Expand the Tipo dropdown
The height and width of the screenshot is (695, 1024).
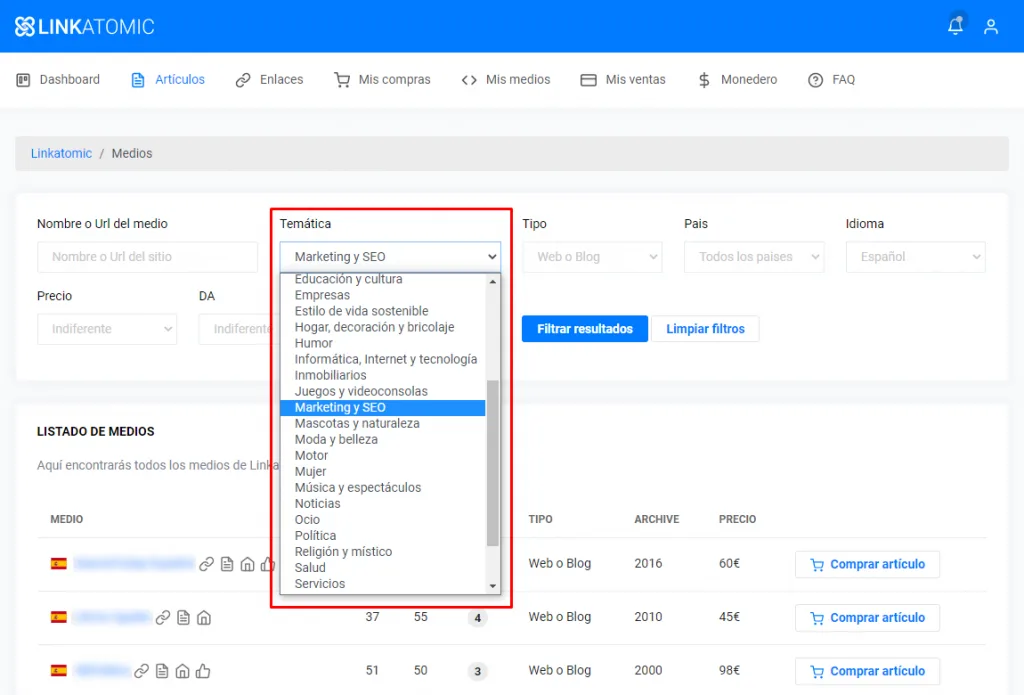[592, 257]
